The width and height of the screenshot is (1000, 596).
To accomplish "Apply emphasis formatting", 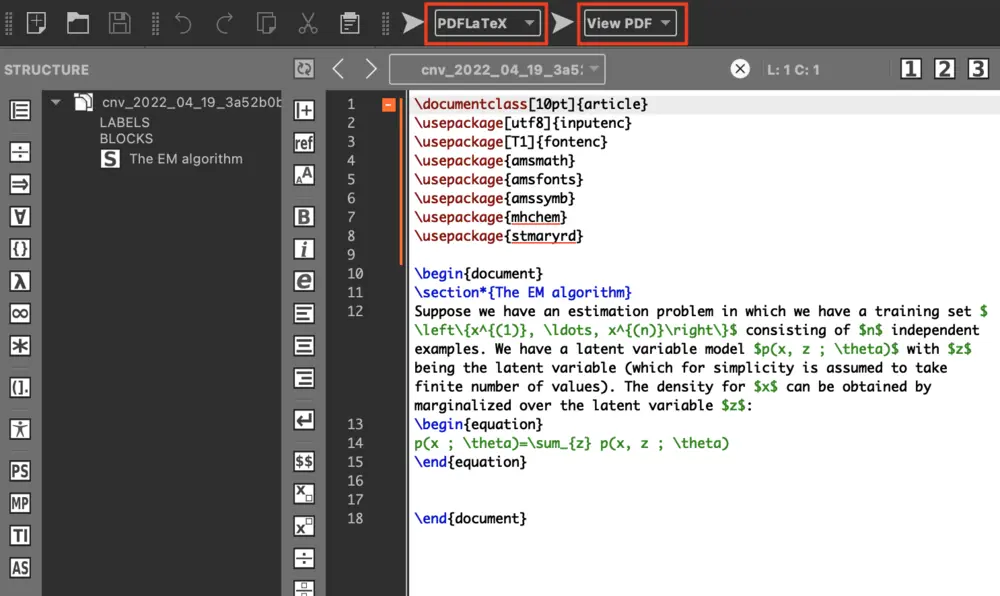I will (304, 281).
